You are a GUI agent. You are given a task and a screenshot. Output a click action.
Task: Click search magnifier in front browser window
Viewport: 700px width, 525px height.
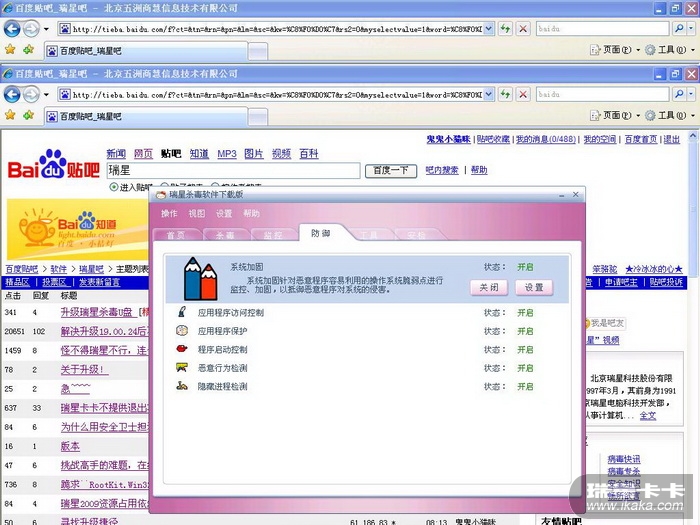(x=679, y=94)
